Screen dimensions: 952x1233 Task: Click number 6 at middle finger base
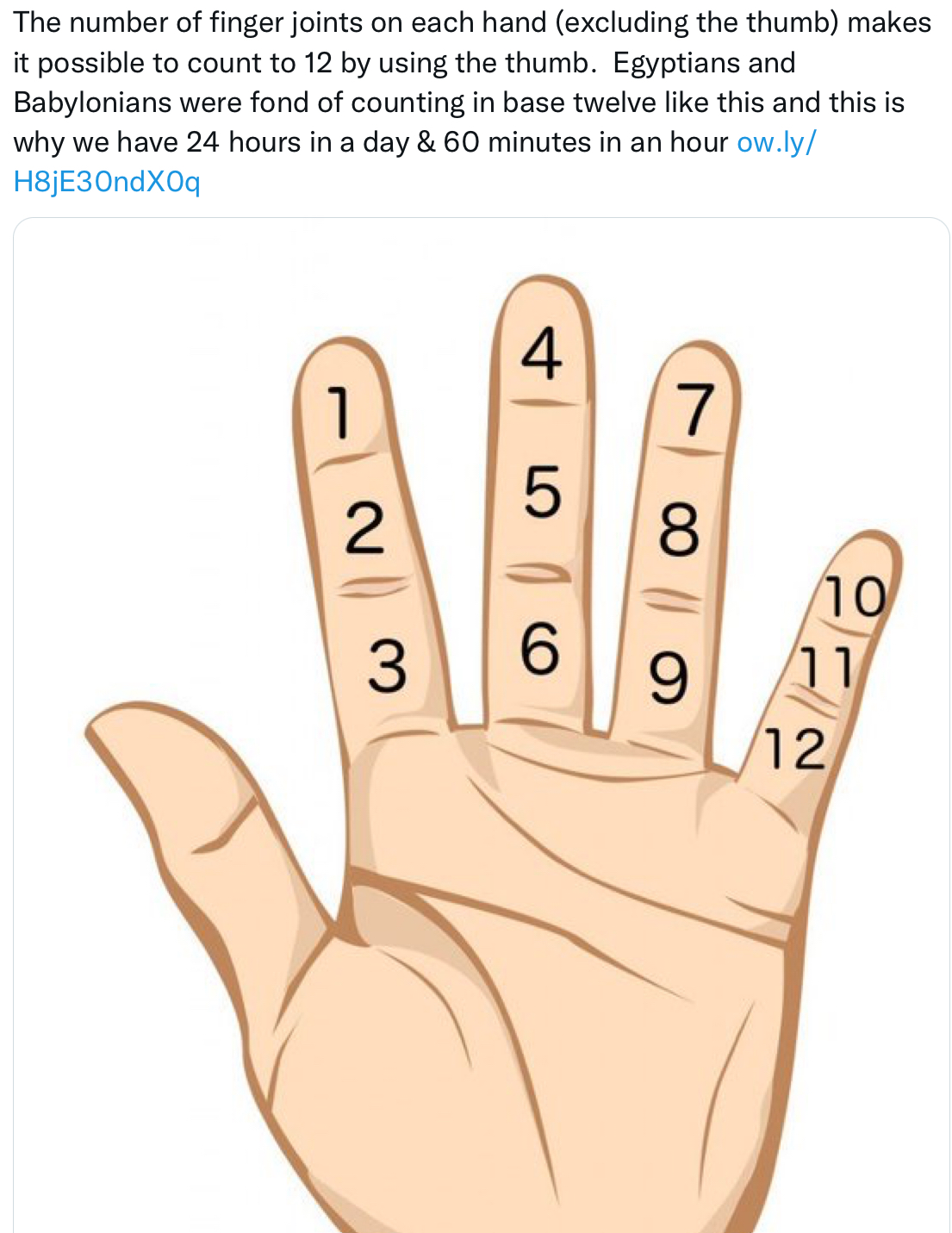pyautogui.click(x=540, y=647)
